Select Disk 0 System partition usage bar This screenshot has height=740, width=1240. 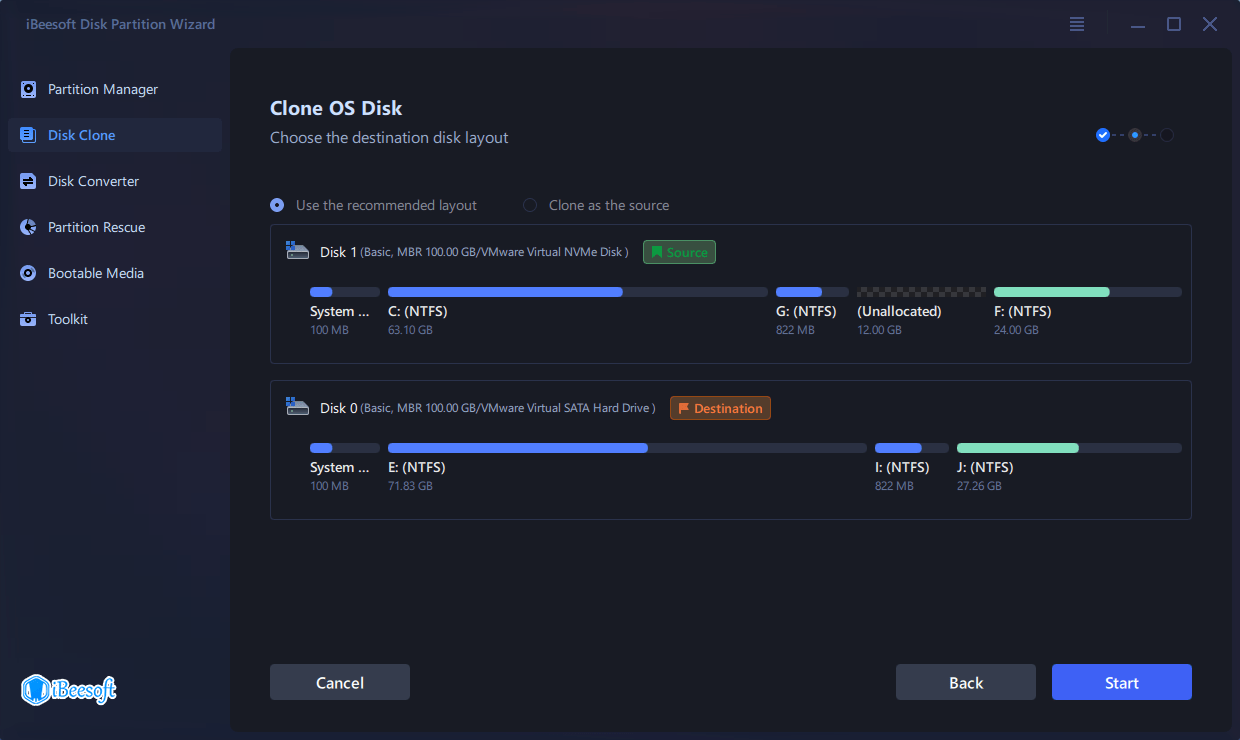[x=345, y=448]
